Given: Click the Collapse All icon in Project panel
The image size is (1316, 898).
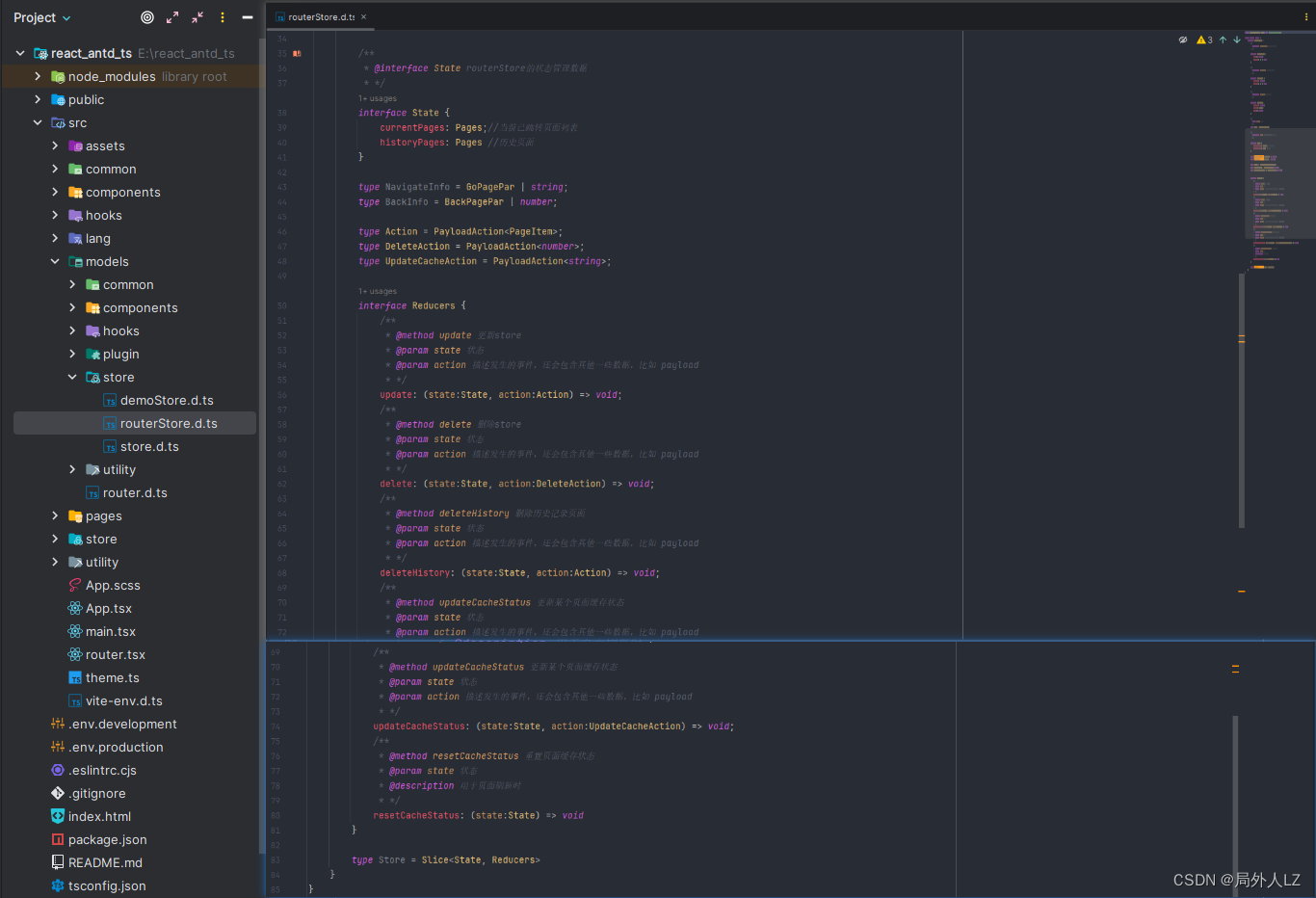Looking at the screenshot, I should point(197,17).
